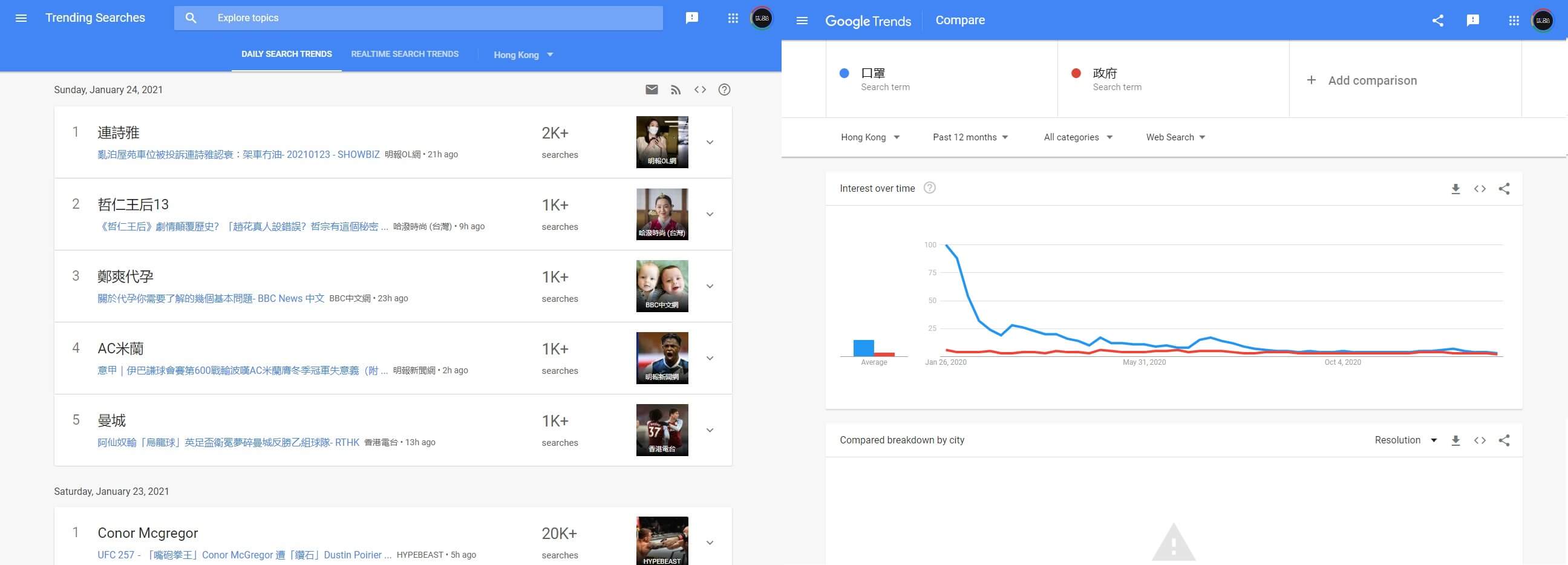The height and width of the screenshot is (565, 1568).
Task: Open help icon beside the embed icon
Action: (724, 90)
